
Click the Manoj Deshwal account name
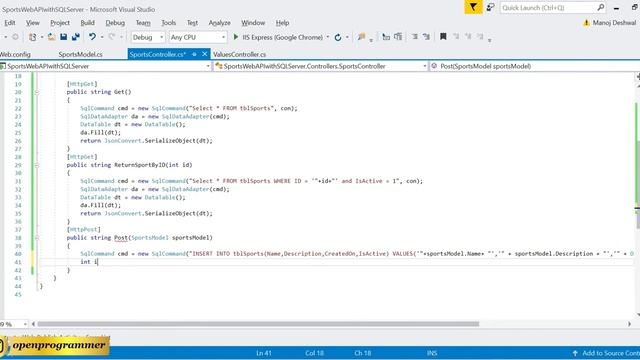pos(614,23)
